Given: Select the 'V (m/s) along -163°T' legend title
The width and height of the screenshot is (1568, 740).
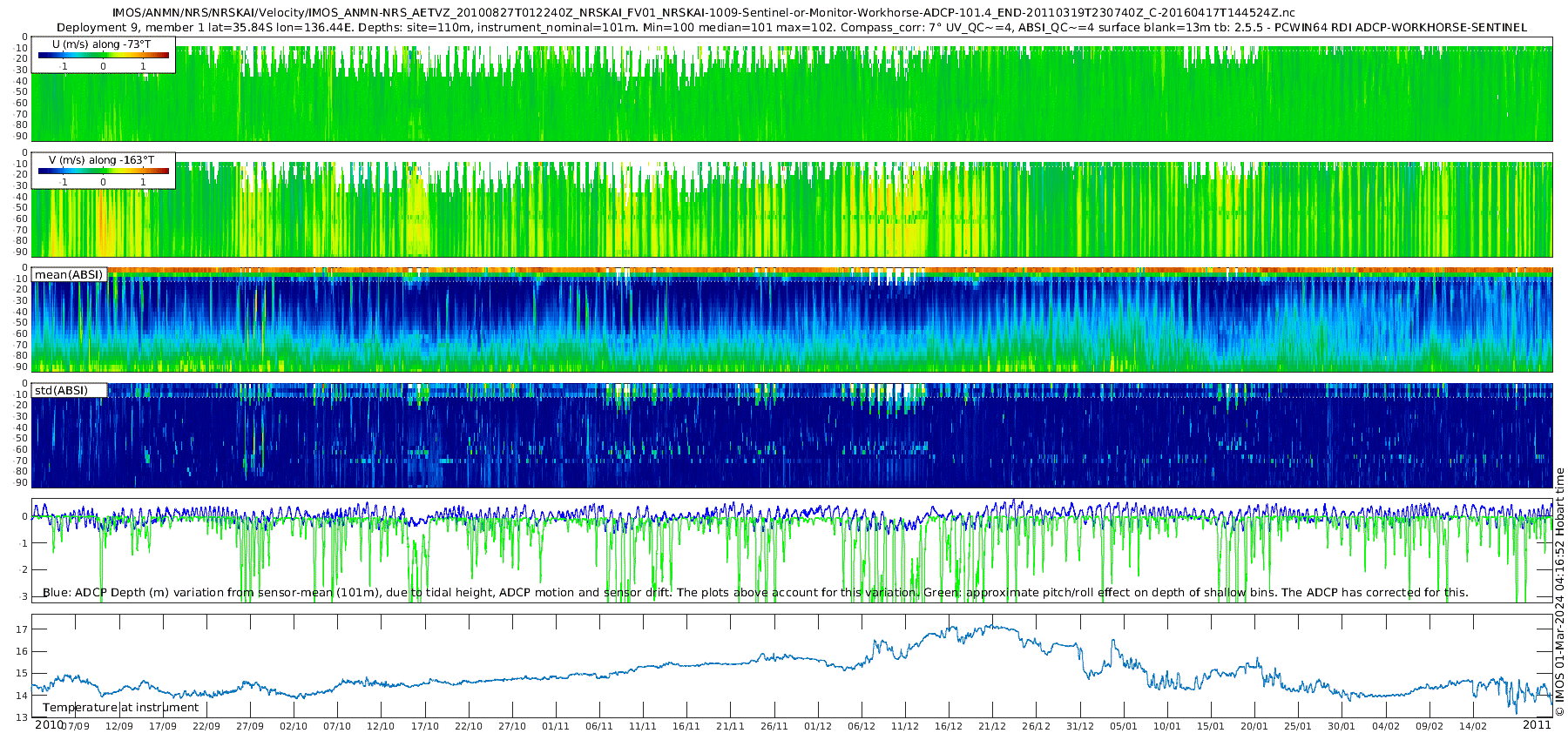Looking at the screenshot, I should pyautogui.click(x=101, y=160).
